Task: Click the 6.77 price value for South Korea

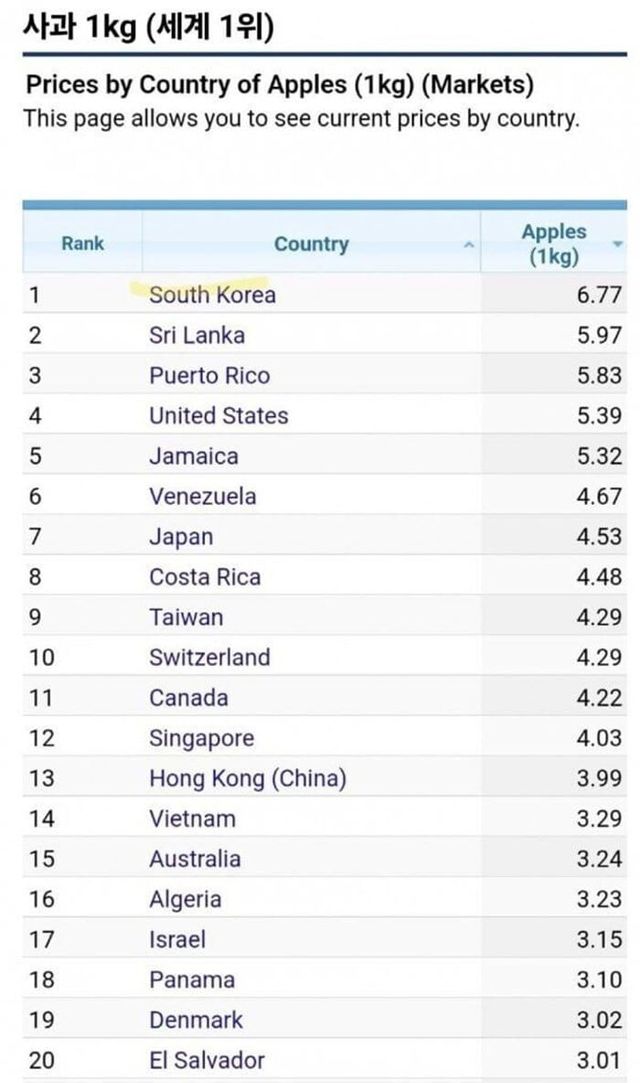Action: click(599, 295)
